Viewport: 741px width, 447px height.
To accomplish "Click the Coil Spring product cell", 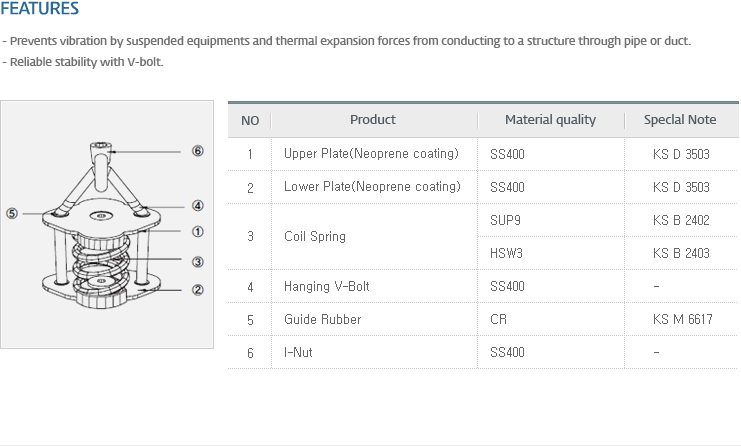I will click(x=315, y=236).
